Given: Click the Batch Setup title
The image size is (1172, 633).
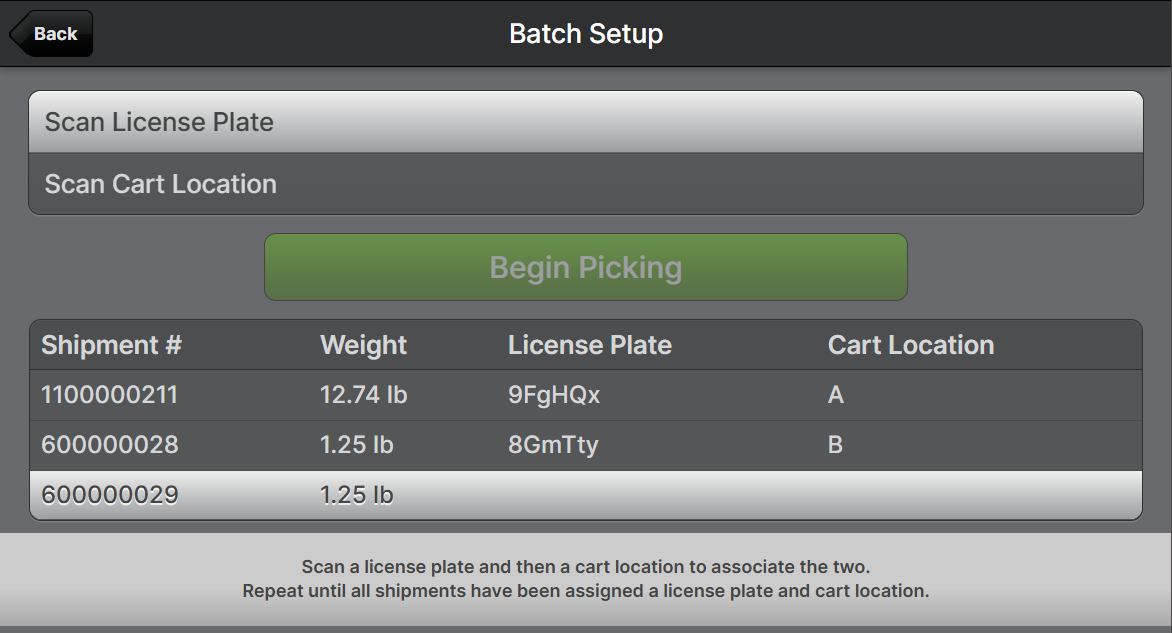Looking at the screenshot, I should pyautogui.click(x=586, y=34).
